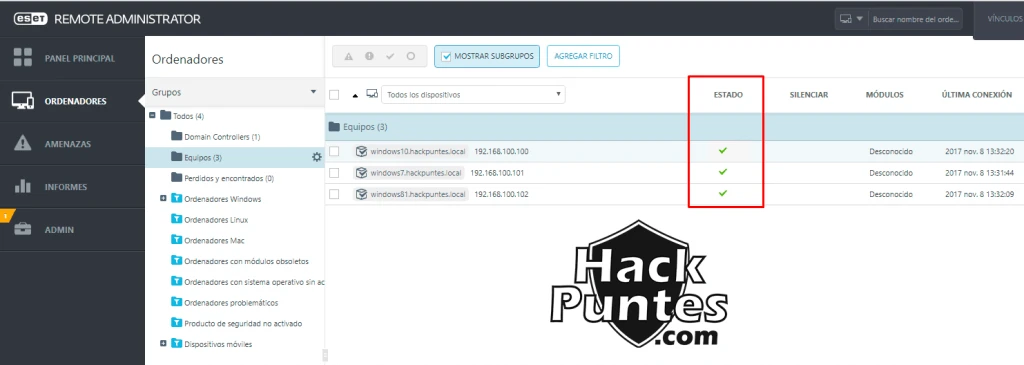
Task: Open the Admin briefcase icon
Action: [x=23, y=229]
